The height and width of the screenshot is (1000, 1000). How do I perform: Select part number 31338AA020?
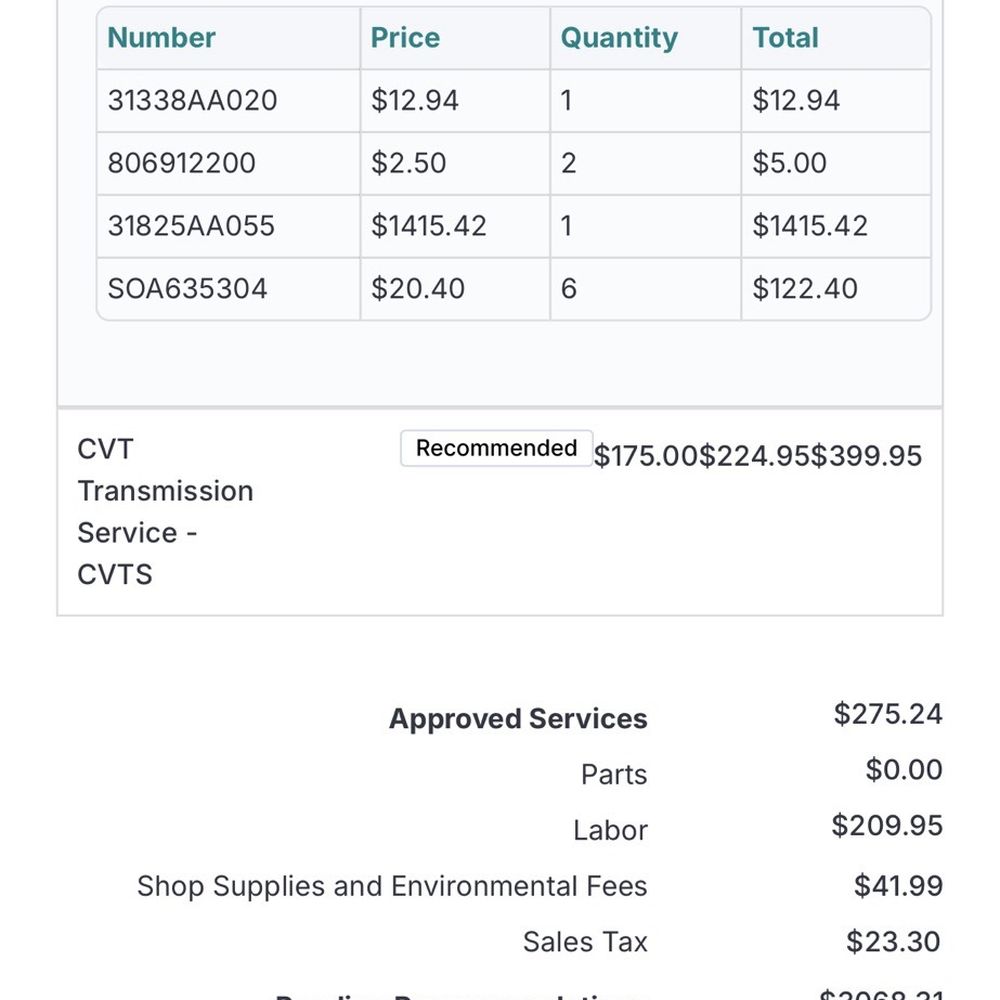pyautogui.click(x=193, y=100)
